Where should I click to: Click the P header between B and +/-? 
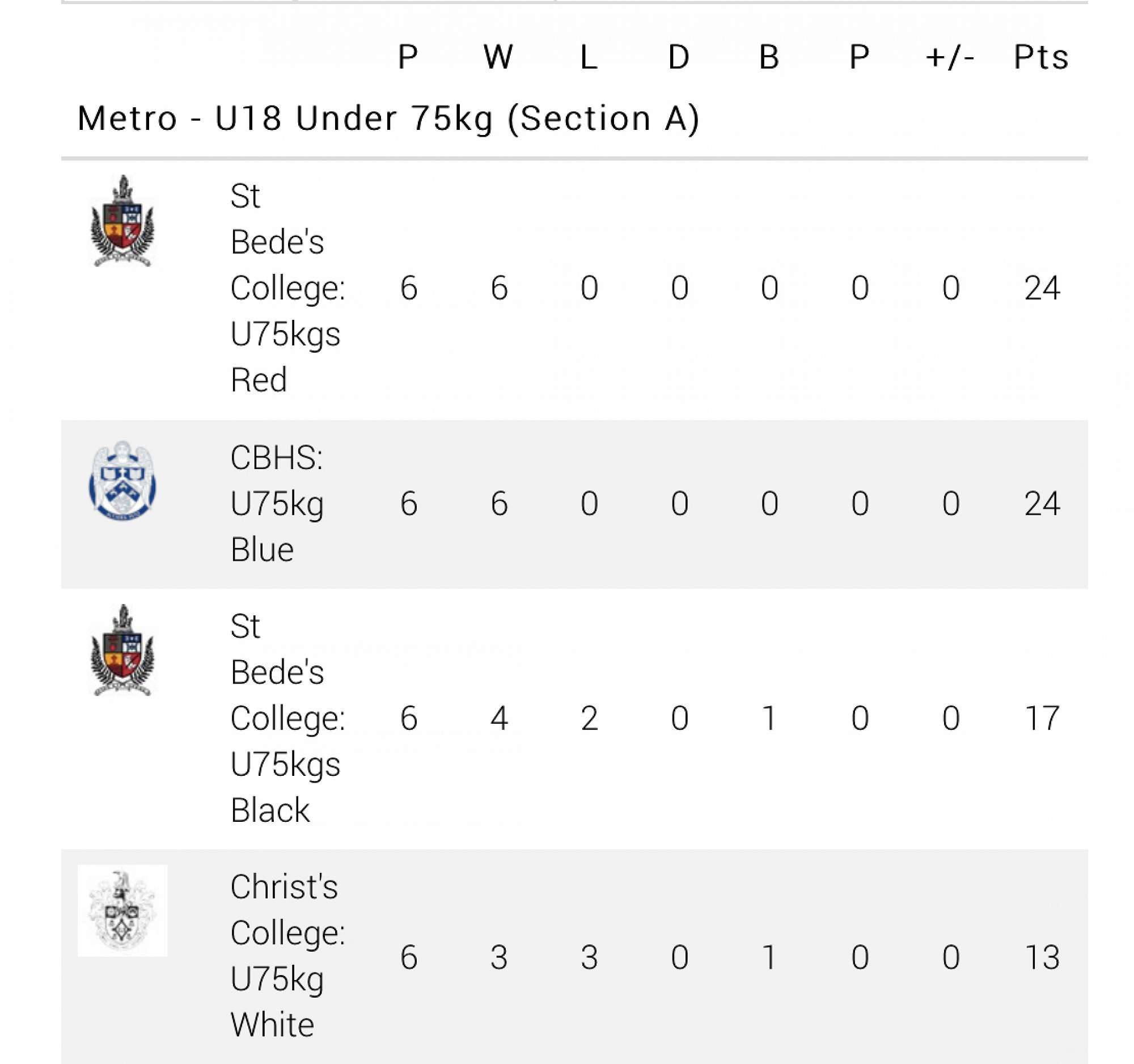coord(860,57)
